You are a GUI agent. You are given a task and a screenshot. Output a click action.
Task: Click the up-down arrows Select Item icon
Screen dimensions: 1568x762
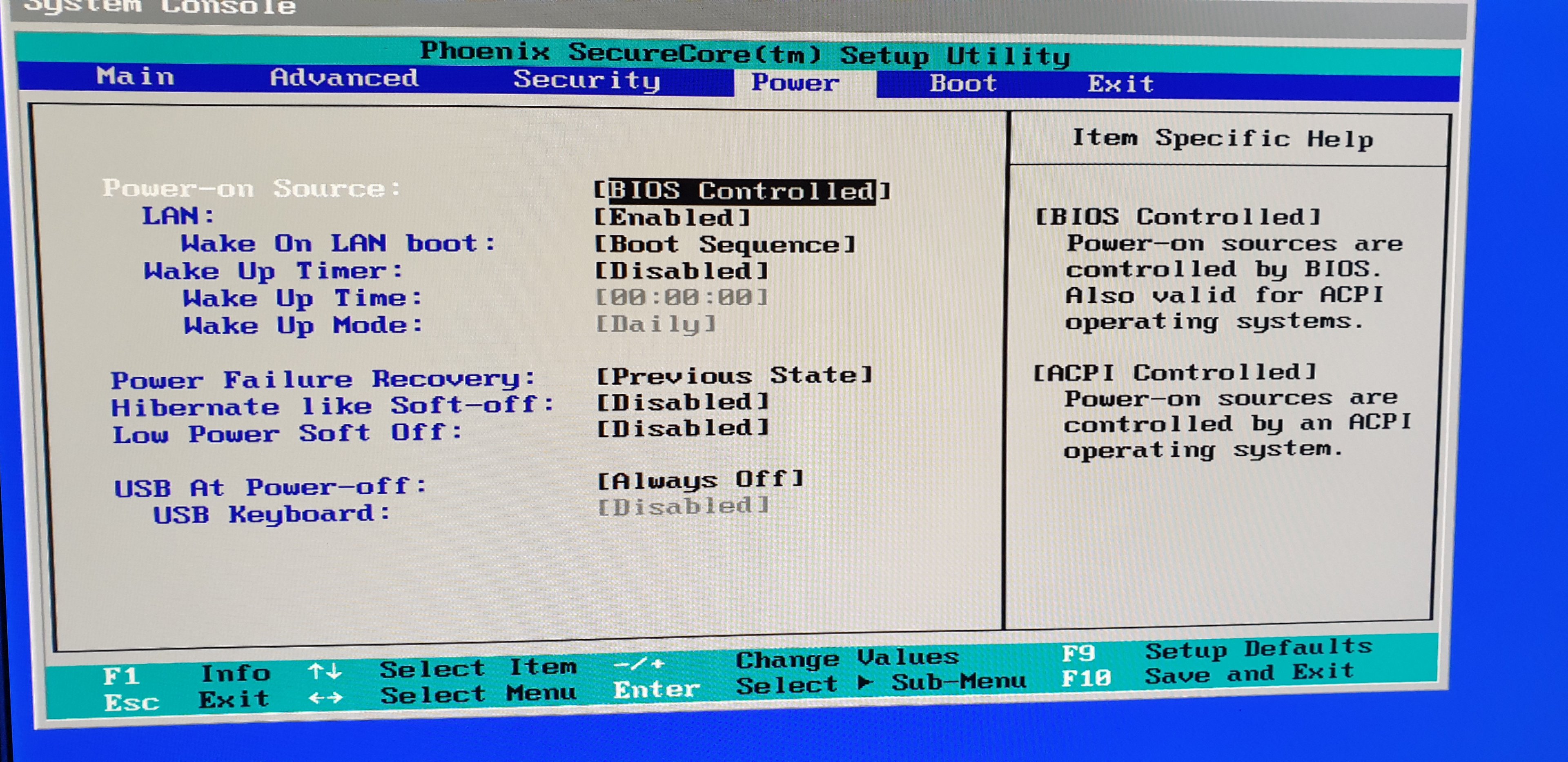pyautogui.click(x=325, y=672)
